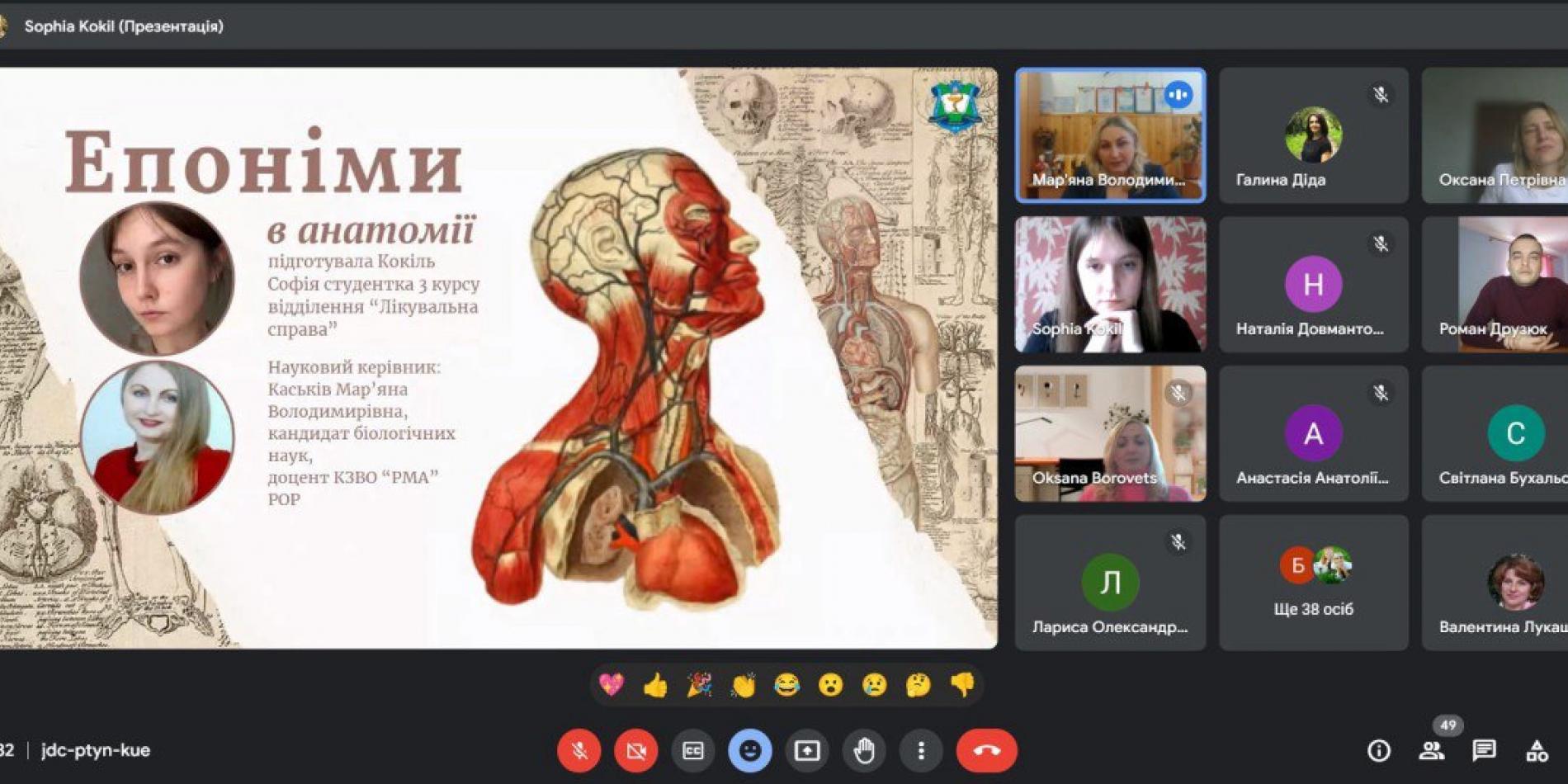Select the Sophia Kokil video tile

point(1110,285)
